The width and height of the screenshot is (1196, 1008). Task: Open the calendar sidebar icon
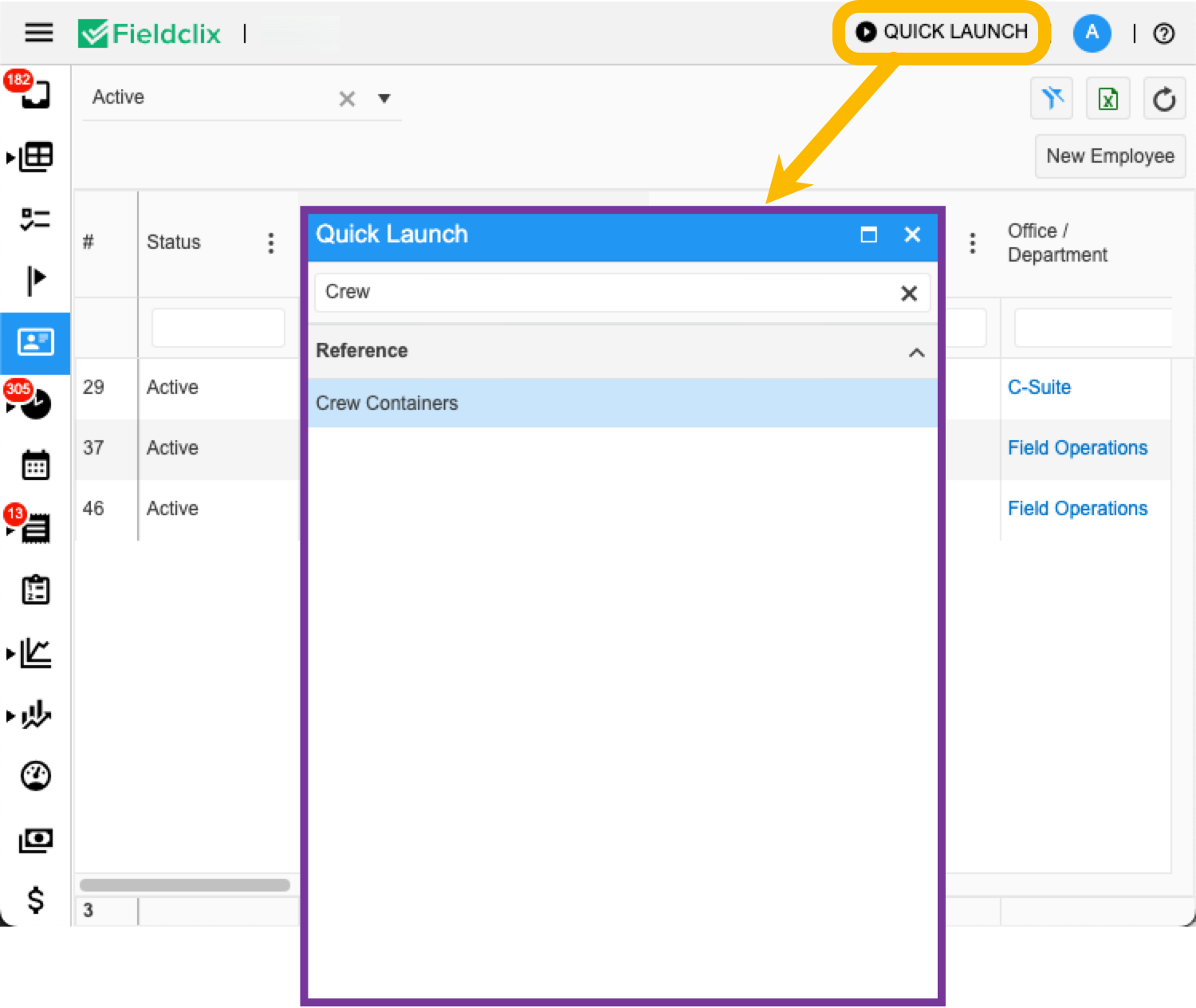pyautogui.click(x=35, y=465)
